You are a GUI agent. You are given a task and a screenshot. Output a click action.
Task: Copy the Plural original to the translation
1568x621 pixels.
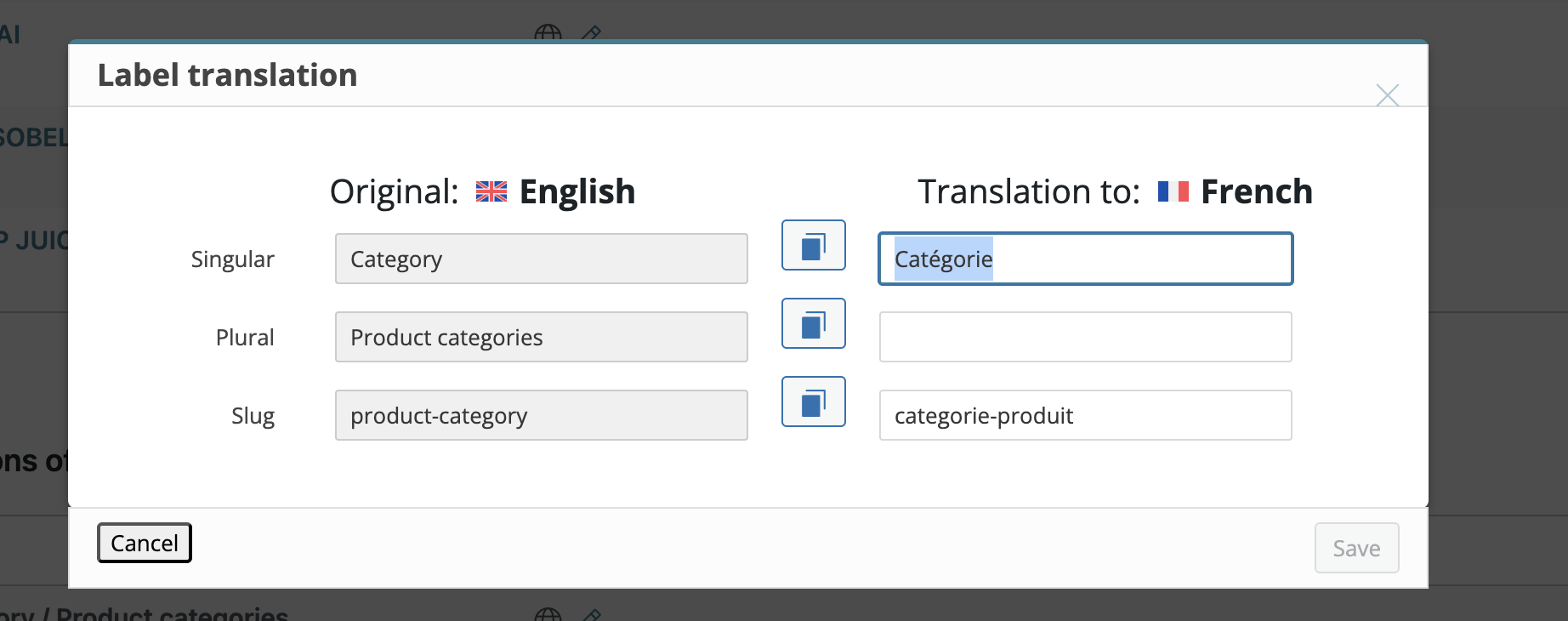[x=813, y=323]
